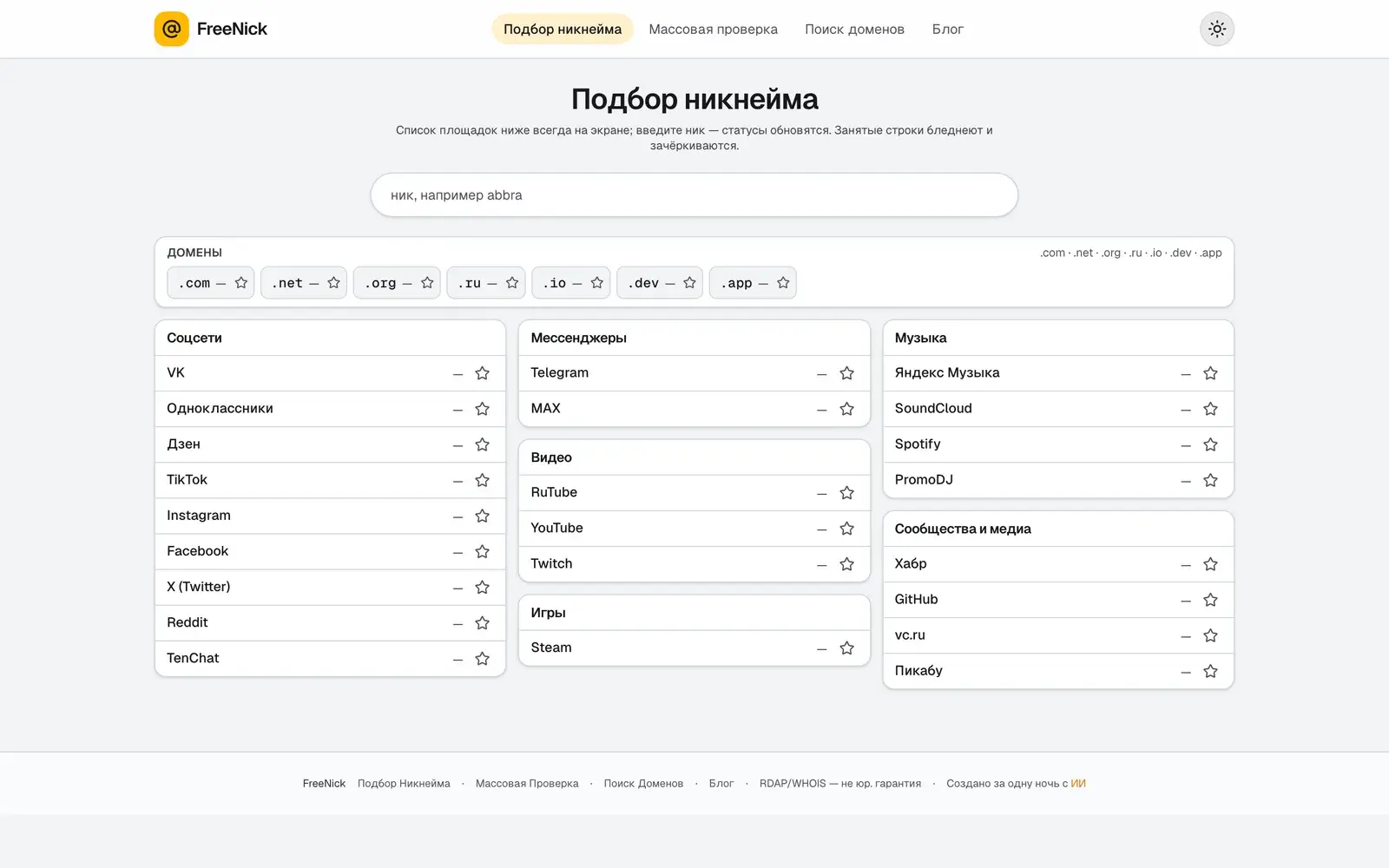Star the X (Twitter) row
The image size is (1389, 868).
(x=483, y=588)
